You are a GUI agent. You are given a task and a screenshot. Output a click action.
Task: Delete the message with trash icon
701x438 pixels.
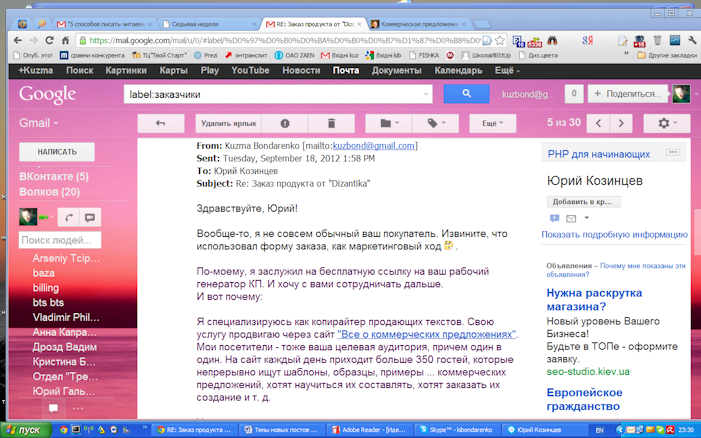331,123
